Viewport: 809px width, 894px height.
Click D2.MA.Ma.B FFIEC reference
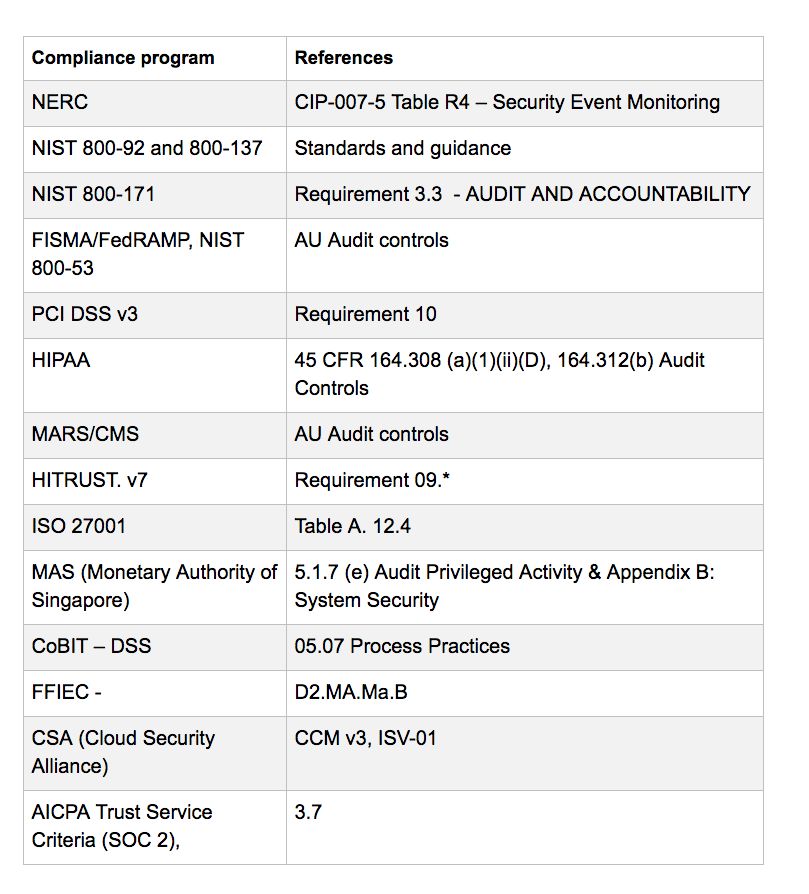[351, 692]
